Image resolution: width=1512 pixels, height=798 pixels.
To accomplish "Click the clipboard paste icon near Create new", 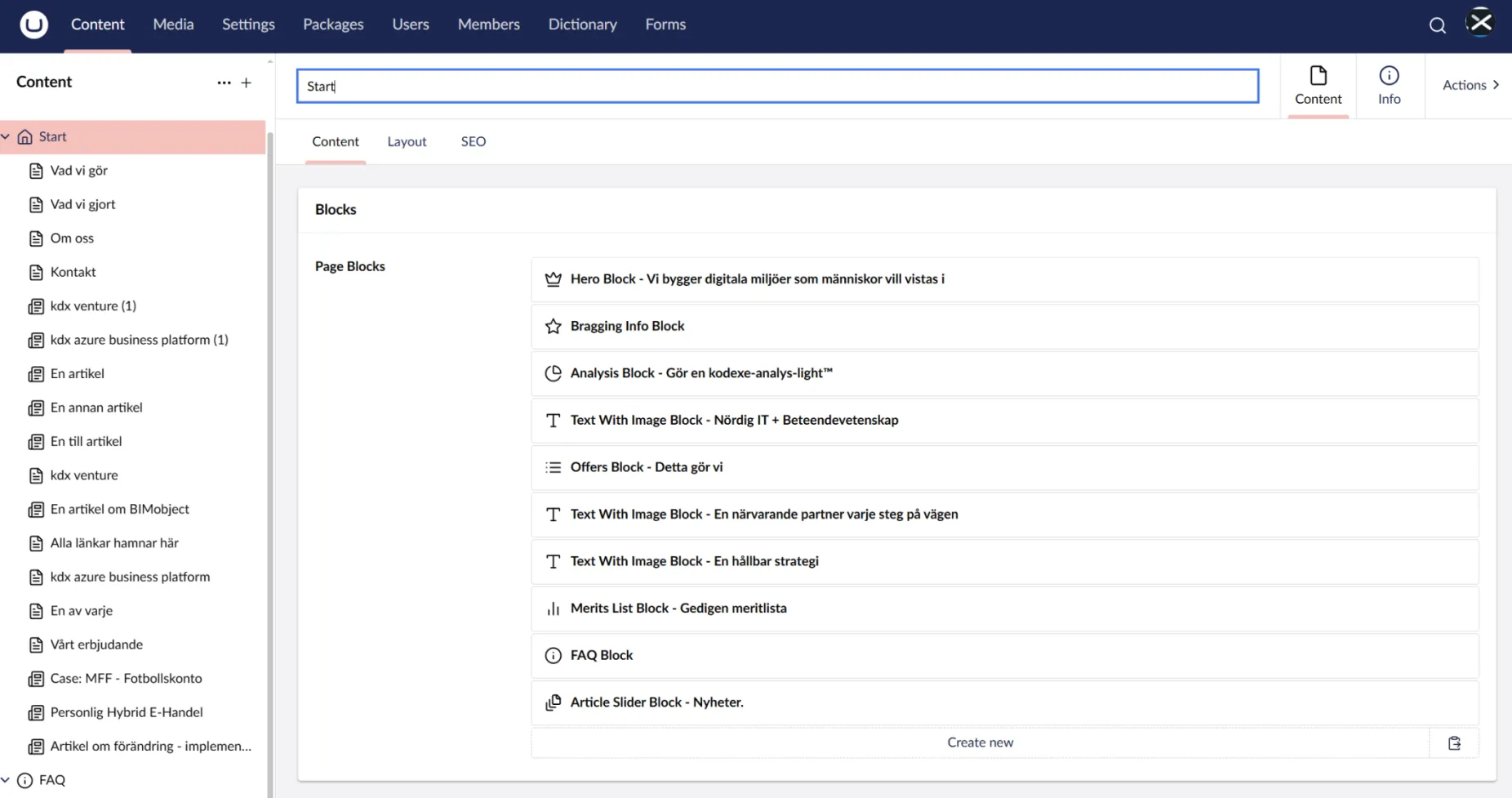I will pyautogui.click(x=1454, y=743).
